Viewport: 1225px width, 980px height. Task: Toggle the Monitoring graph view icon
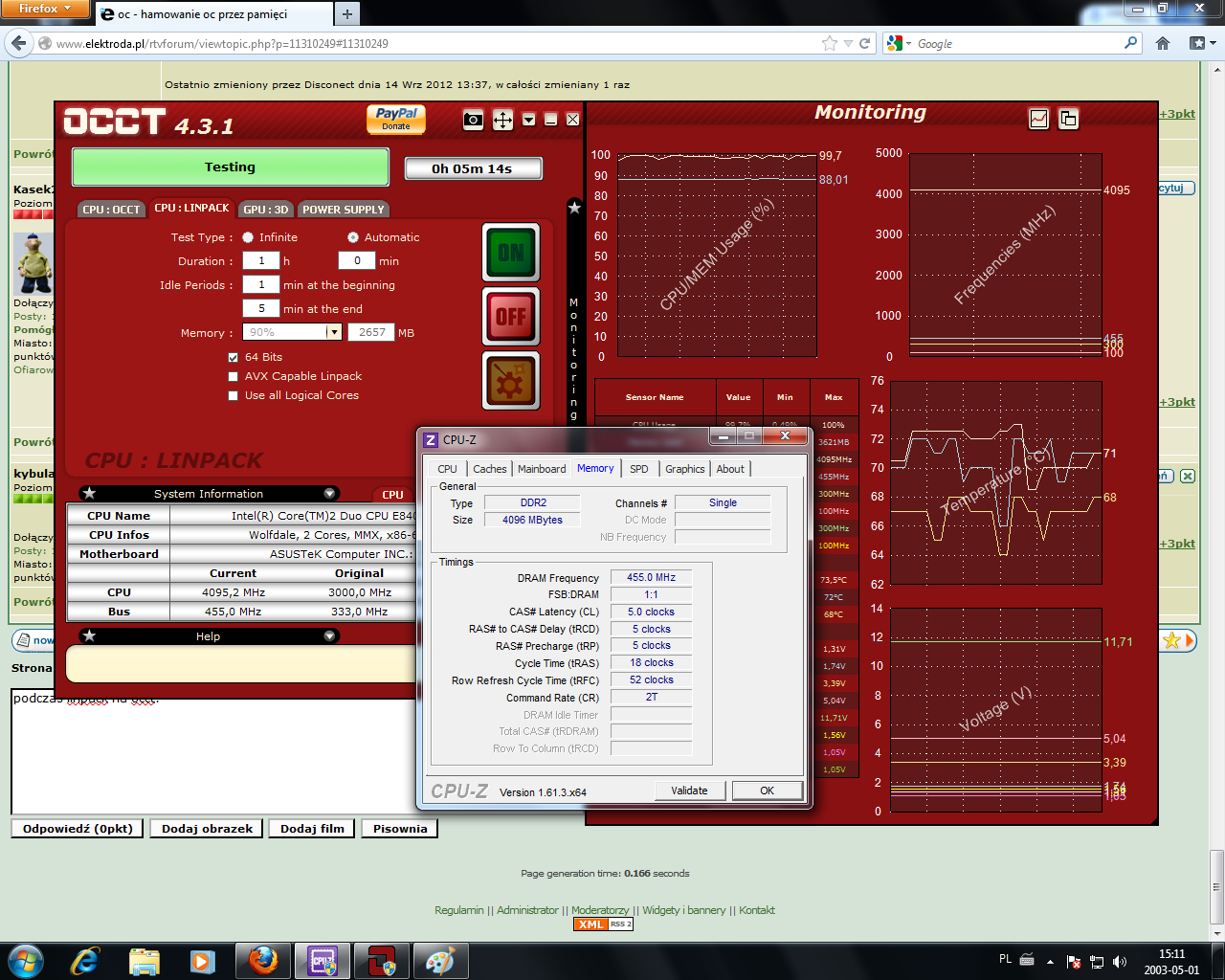click(x=1038, y=119)
